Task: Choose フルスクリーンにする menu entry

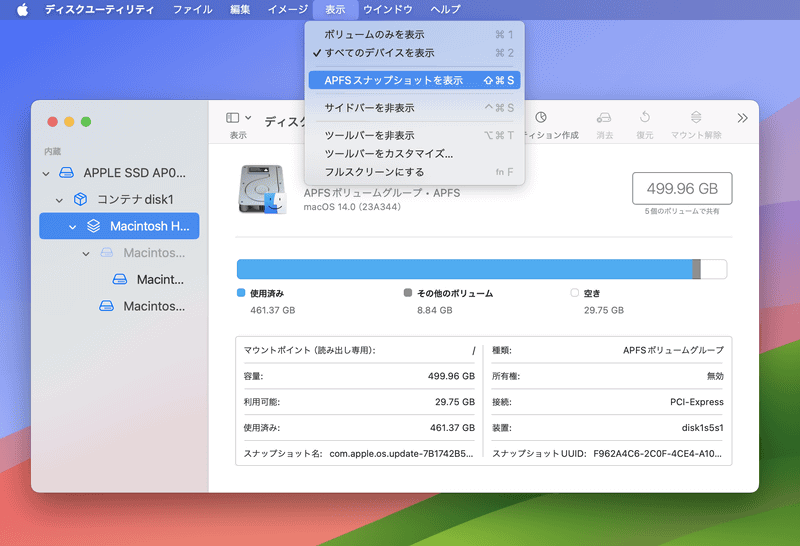Action: point(414,172)
